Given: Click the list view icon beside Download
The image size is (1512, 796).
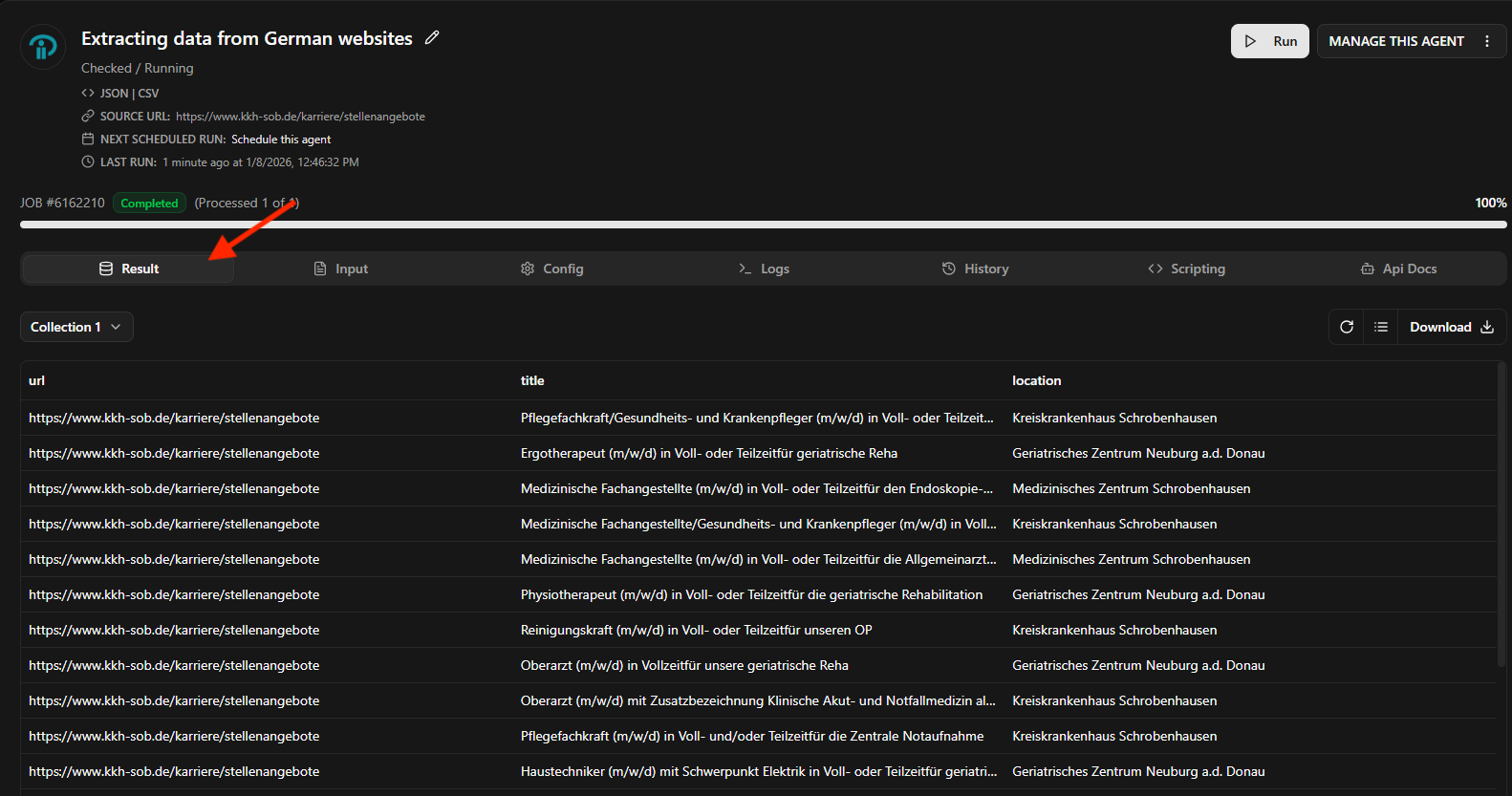Looking at the screenshot, I should coord(1381,327).
